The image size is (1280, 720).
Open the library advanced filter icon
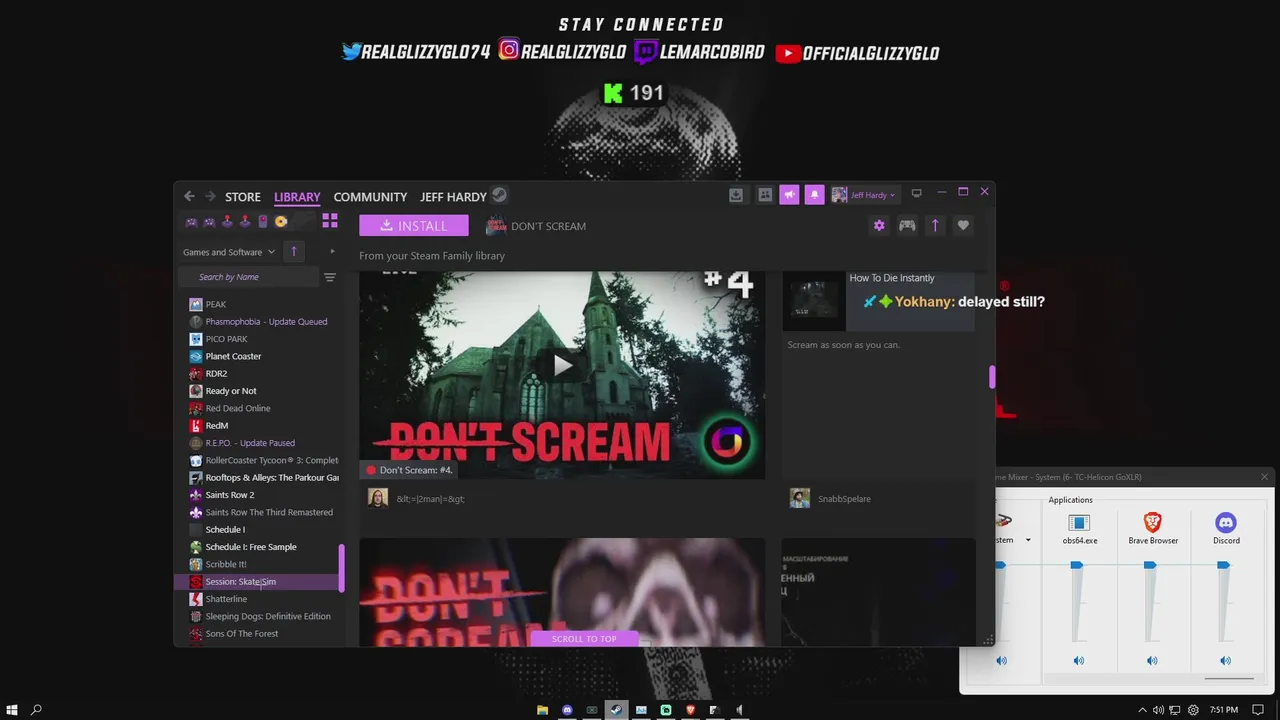click(330, 277)
